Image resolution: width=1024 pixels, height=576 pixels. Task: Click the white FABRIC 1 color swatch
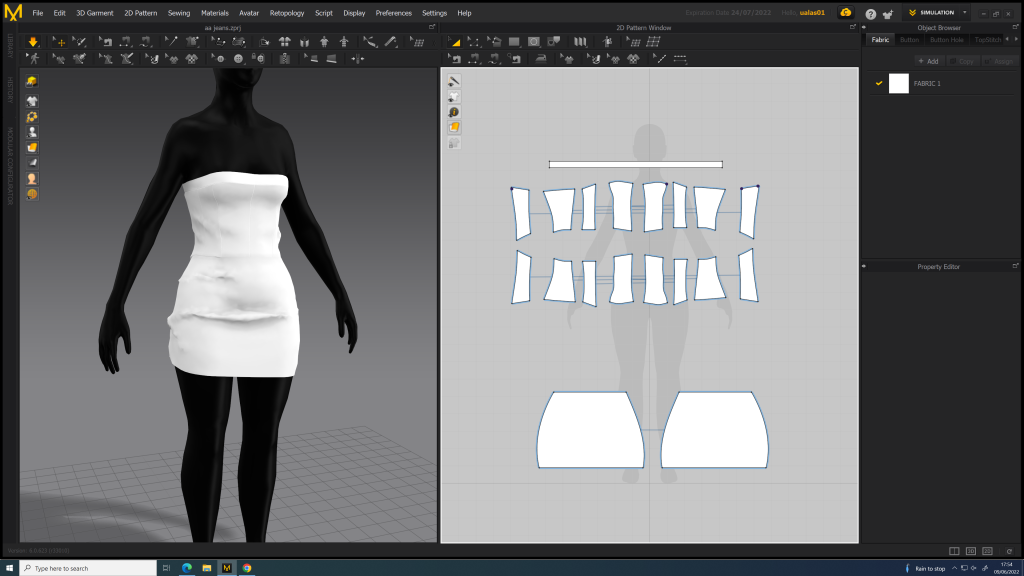pos(898,83)
